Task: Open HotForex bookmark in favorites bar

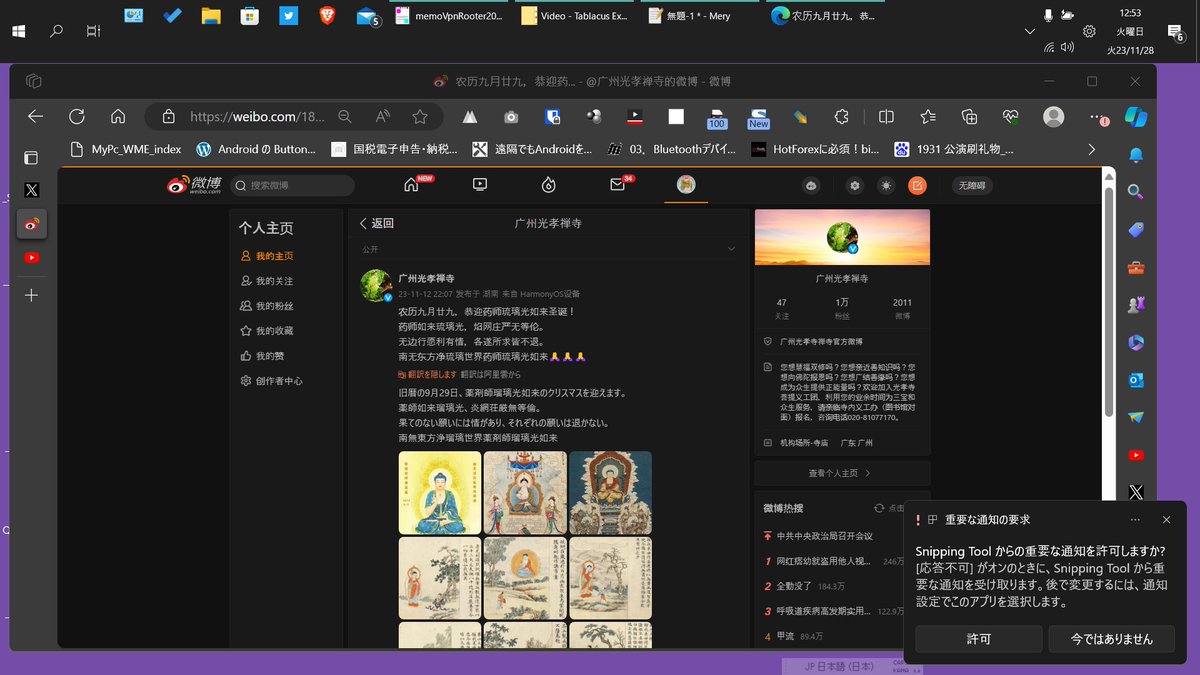Action: pyautogui.click(x=815, y=149)
